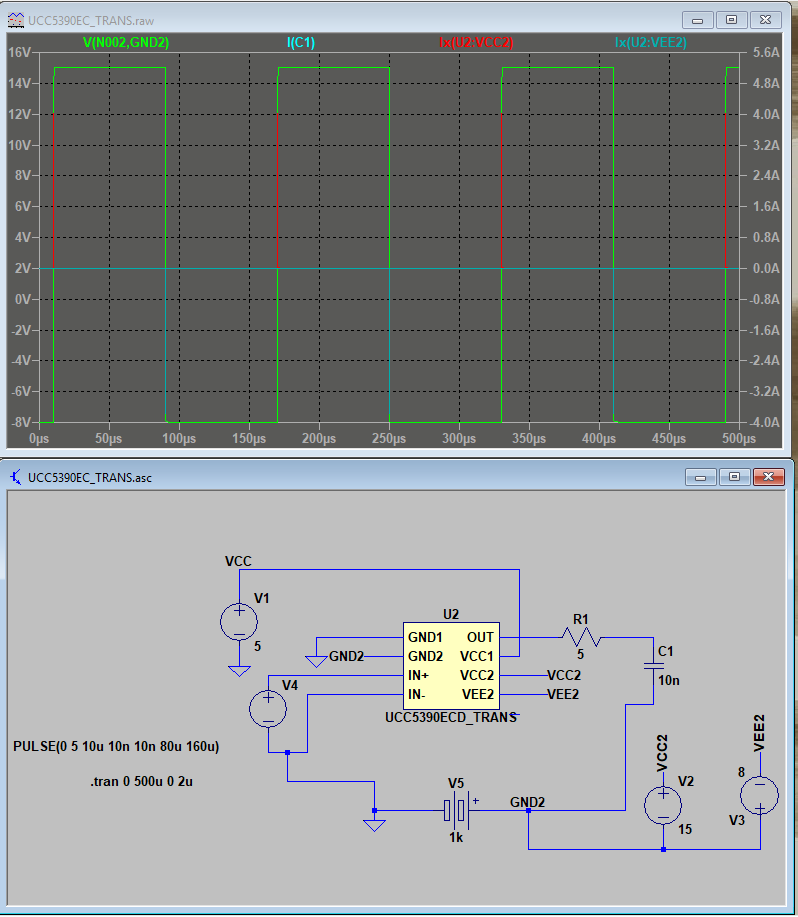Click the VCC1 pin label on U2
Viewport: 798px width, 917px height.
click(477, 656)
